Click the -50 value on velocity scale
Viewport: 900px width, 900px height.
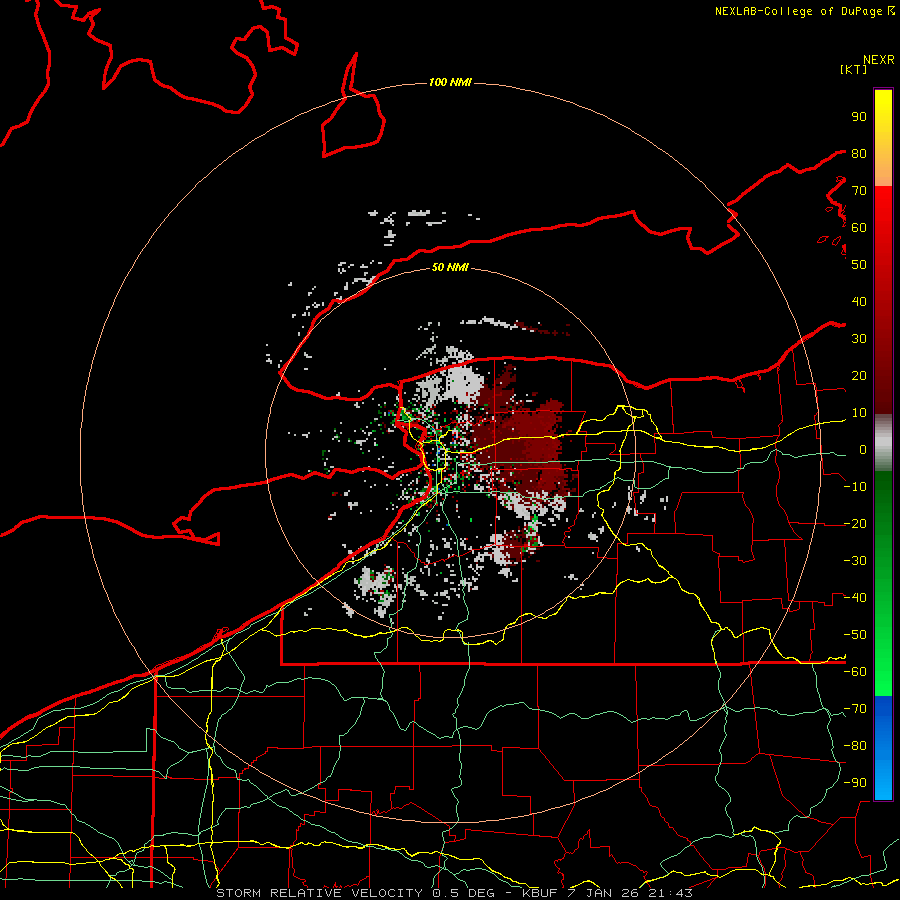pos(855,635)
